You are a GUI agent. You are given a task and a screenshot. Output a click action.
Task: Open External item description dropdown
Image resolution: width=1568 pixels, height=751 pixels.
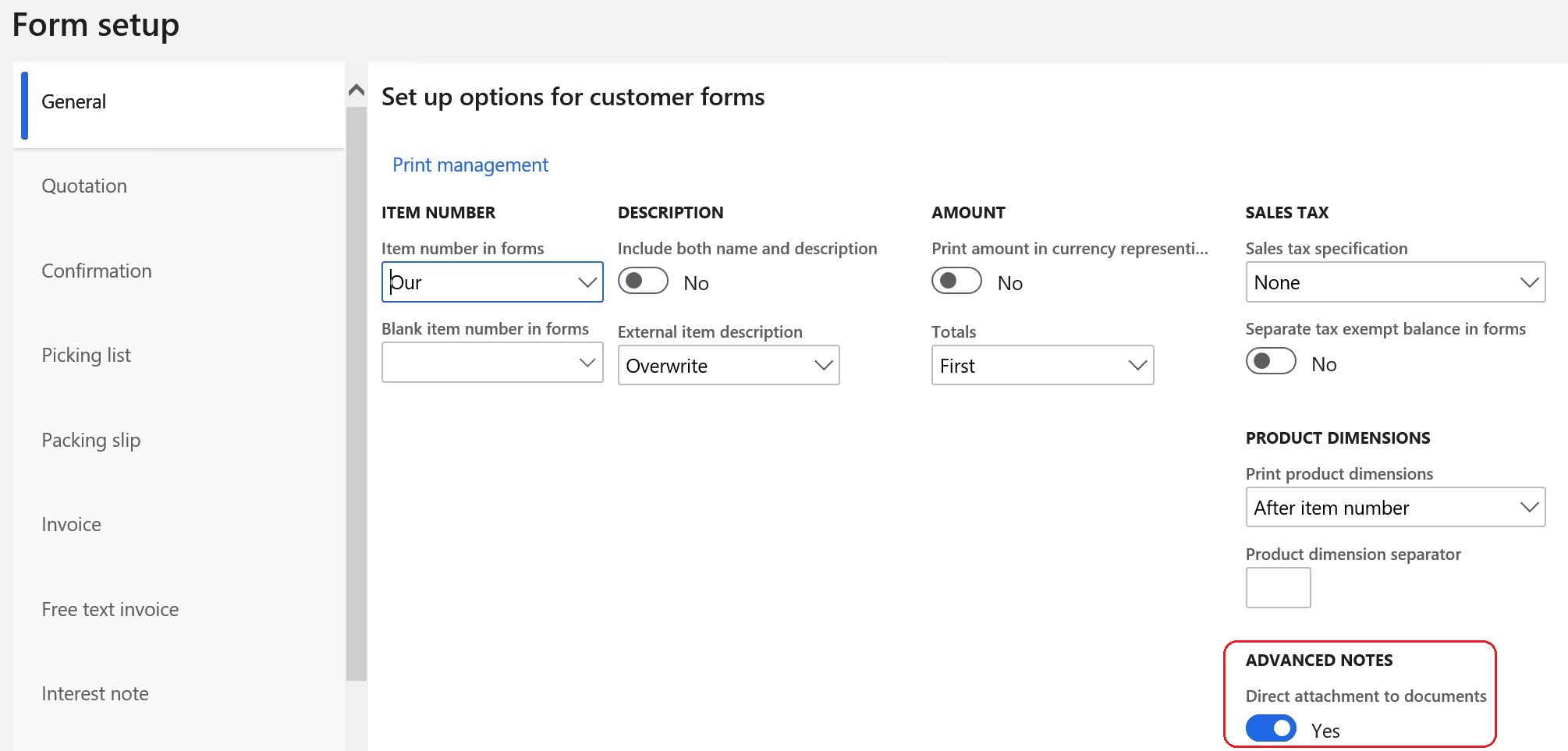tap(729, 366)
